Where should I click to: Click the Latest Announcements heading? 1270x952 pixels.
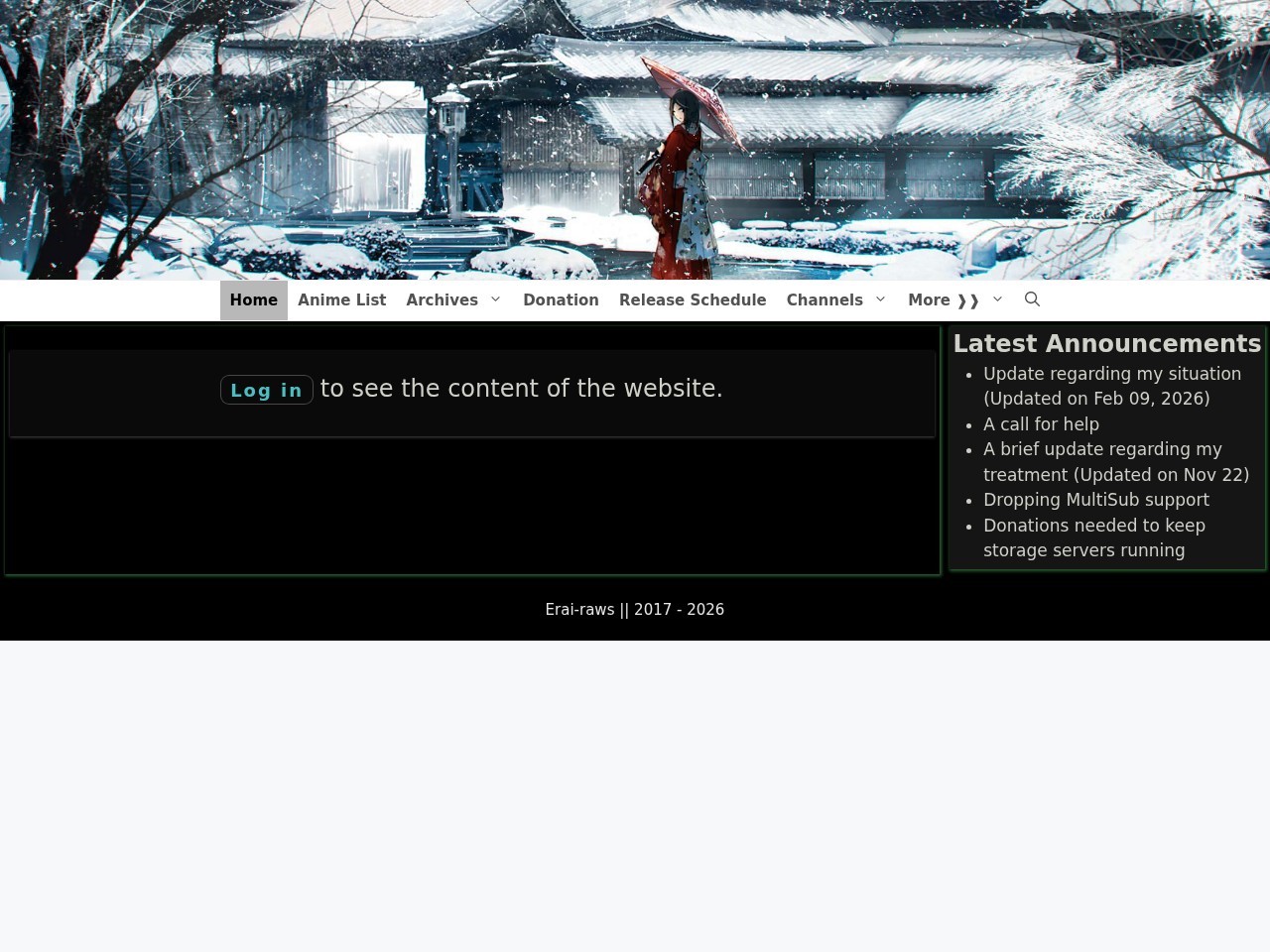(1106, 344)
